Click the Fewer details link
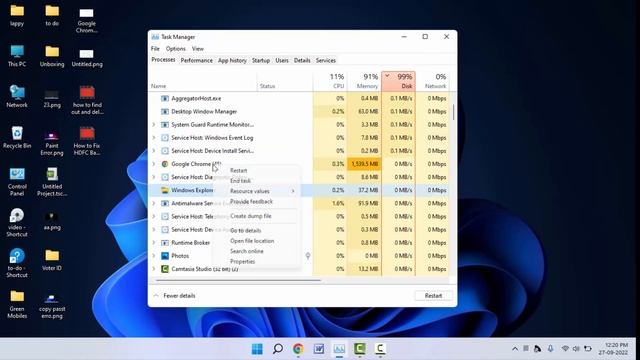Viewport: 640px width, 360px height. pyautogui.click(x=179, y=296)
